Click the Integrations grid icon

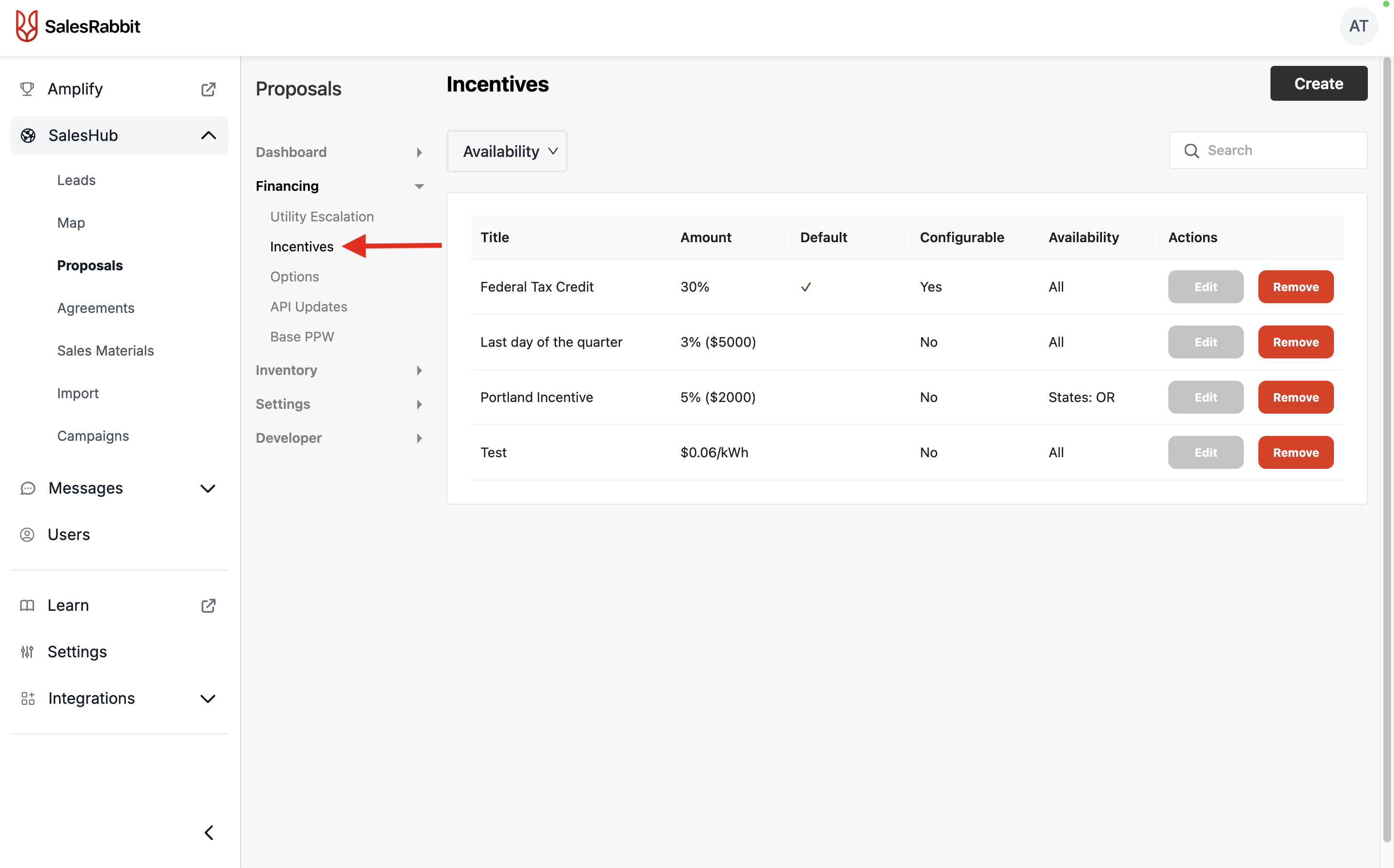[28, 698]
